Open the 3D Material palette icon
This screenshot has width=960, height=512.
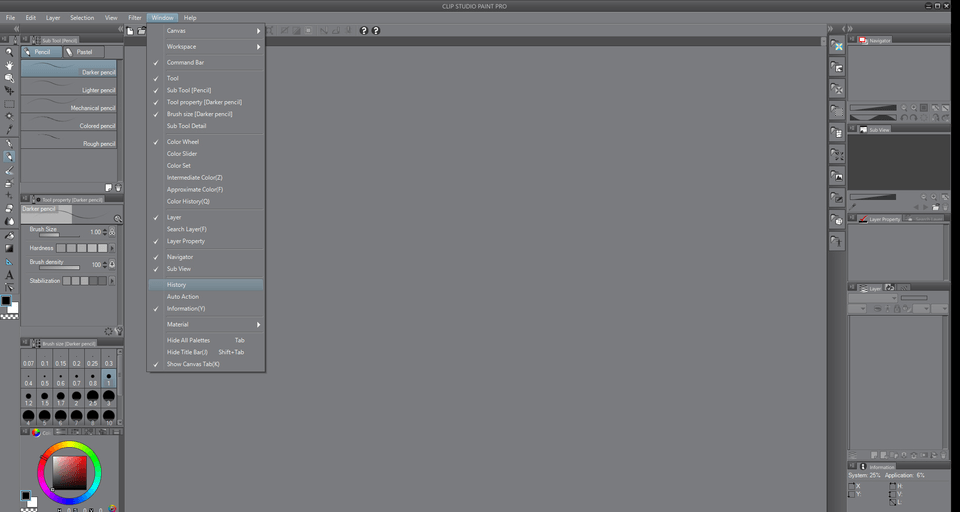[x=837, y=219]
